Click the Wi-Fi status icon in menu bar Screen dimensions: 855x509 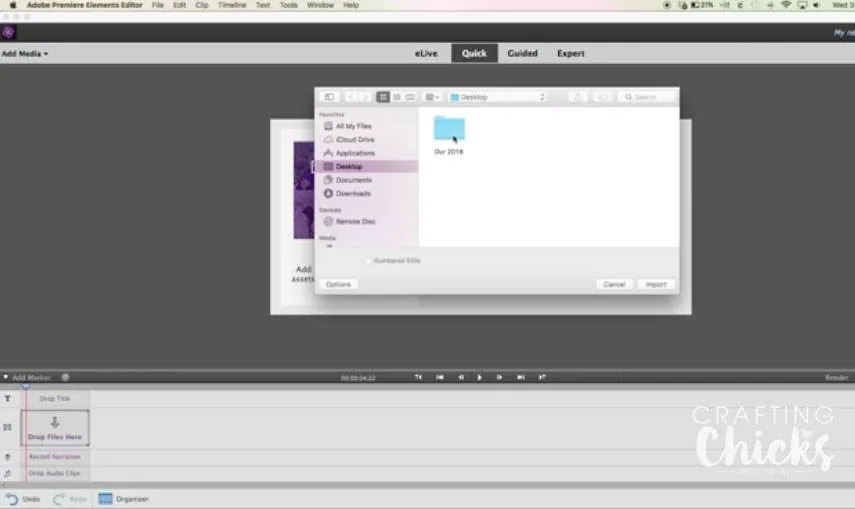tap(786, 5)
